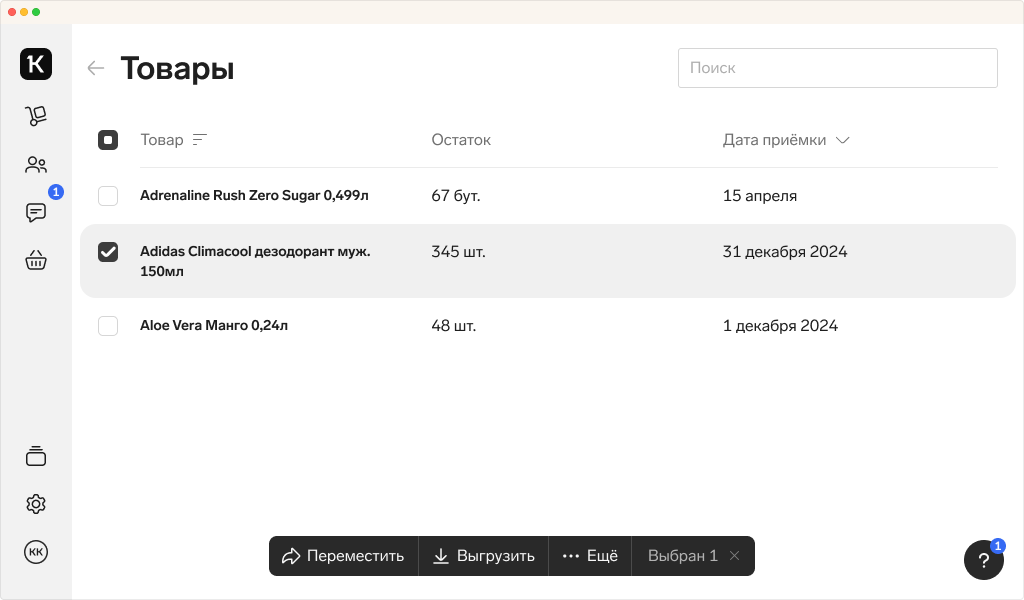Click the macOS green zoom button
The height and width of the screenshot is (600, 1024).
click(x=36, y=12)
